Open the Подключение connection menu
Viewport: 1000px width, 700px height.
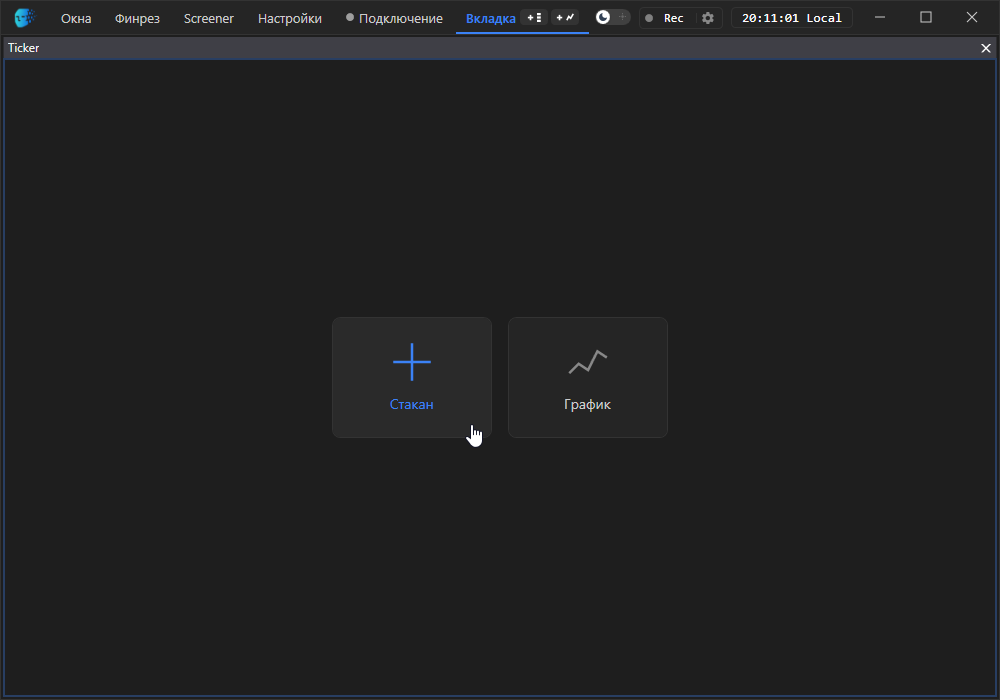[394, 18]
